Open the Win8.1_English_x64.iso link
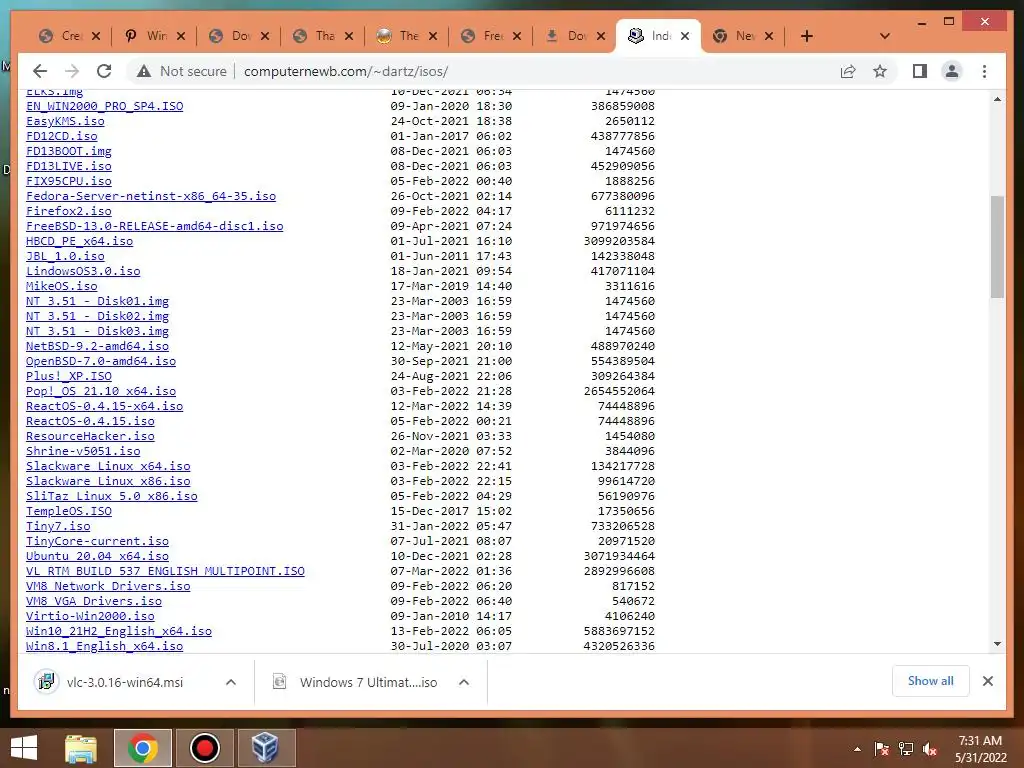The image size is (1024, 768). tap(104, 646)
